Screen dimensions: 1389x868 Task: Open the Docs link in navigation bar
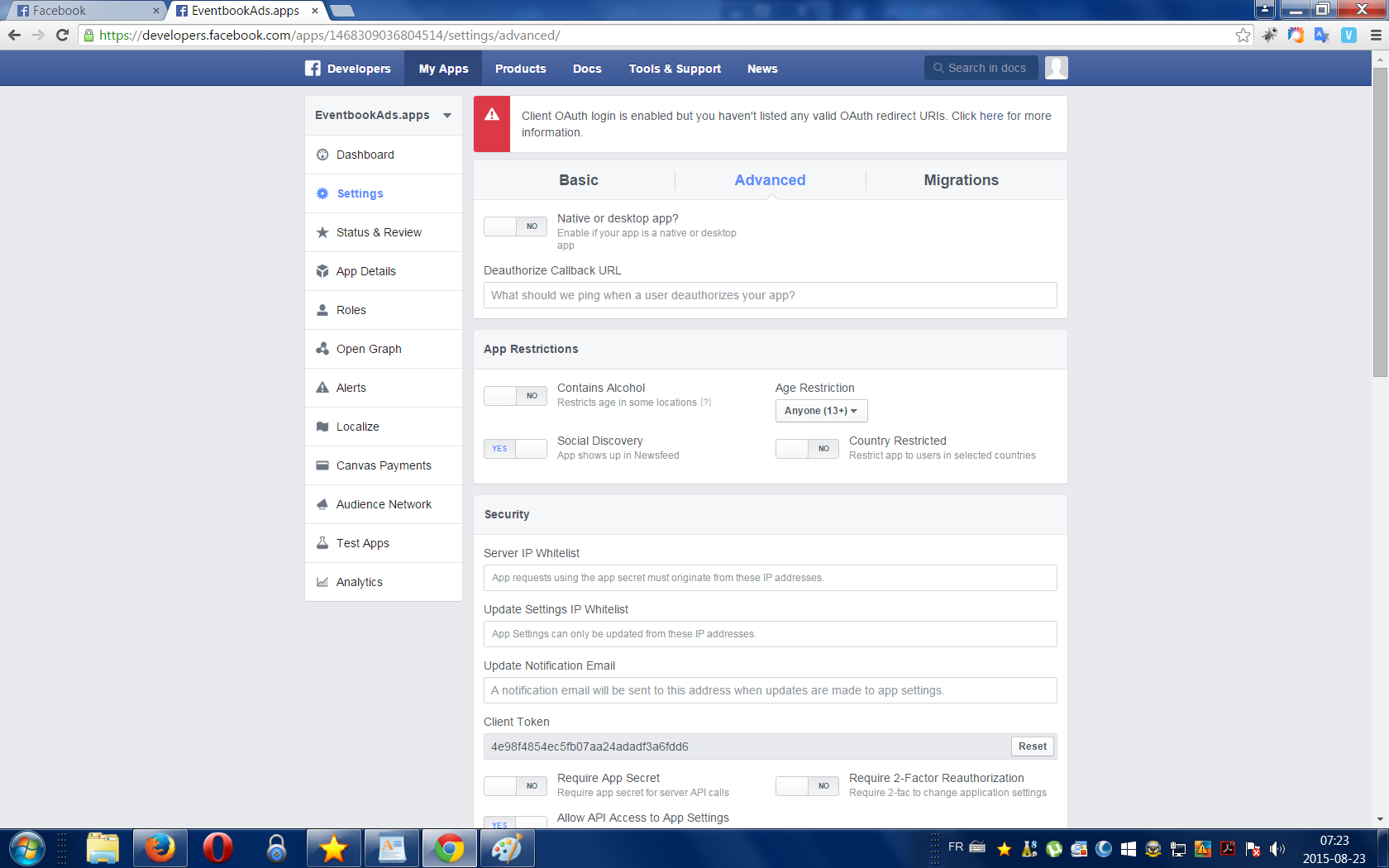587,69
